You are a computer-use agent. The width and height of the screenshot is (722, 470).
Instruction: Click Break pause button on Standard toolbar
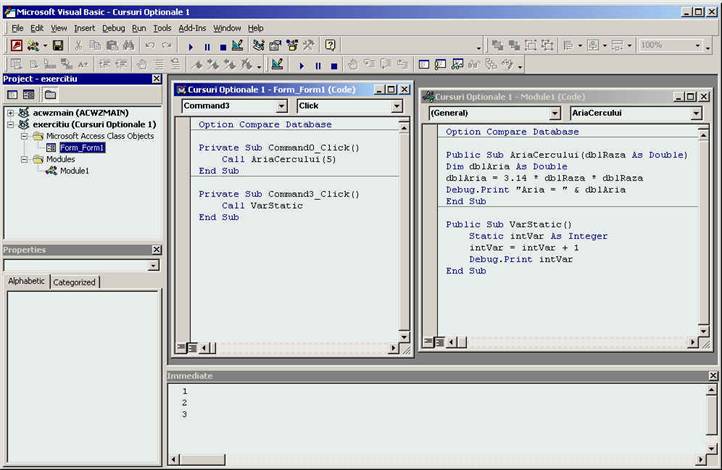(207, 46)
